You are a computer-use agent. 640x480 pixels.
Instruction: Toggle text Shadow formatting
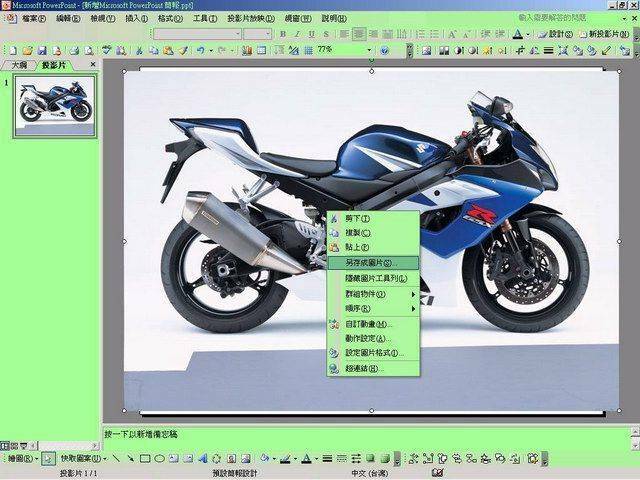pyautogui.click(x=326, y=34)
